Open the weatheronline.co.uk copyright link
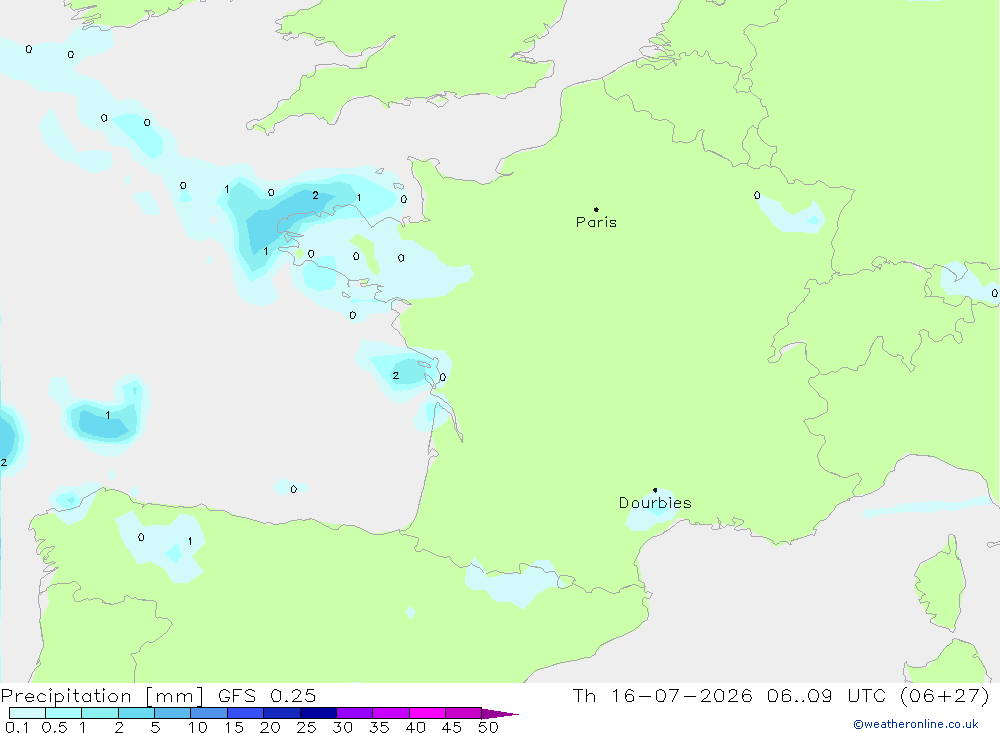The height and width of the screenshot is (733, 1000). point(916,724)
